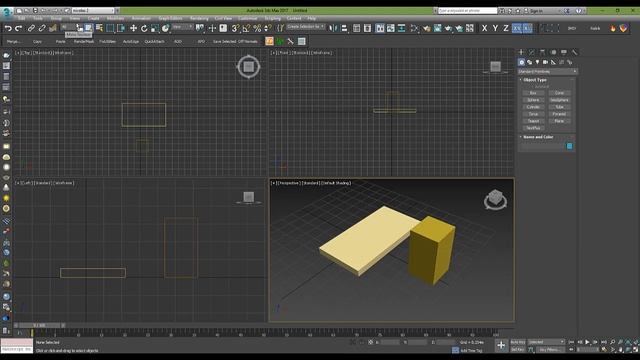Open the Rendering menu

[x=199, y=18]
